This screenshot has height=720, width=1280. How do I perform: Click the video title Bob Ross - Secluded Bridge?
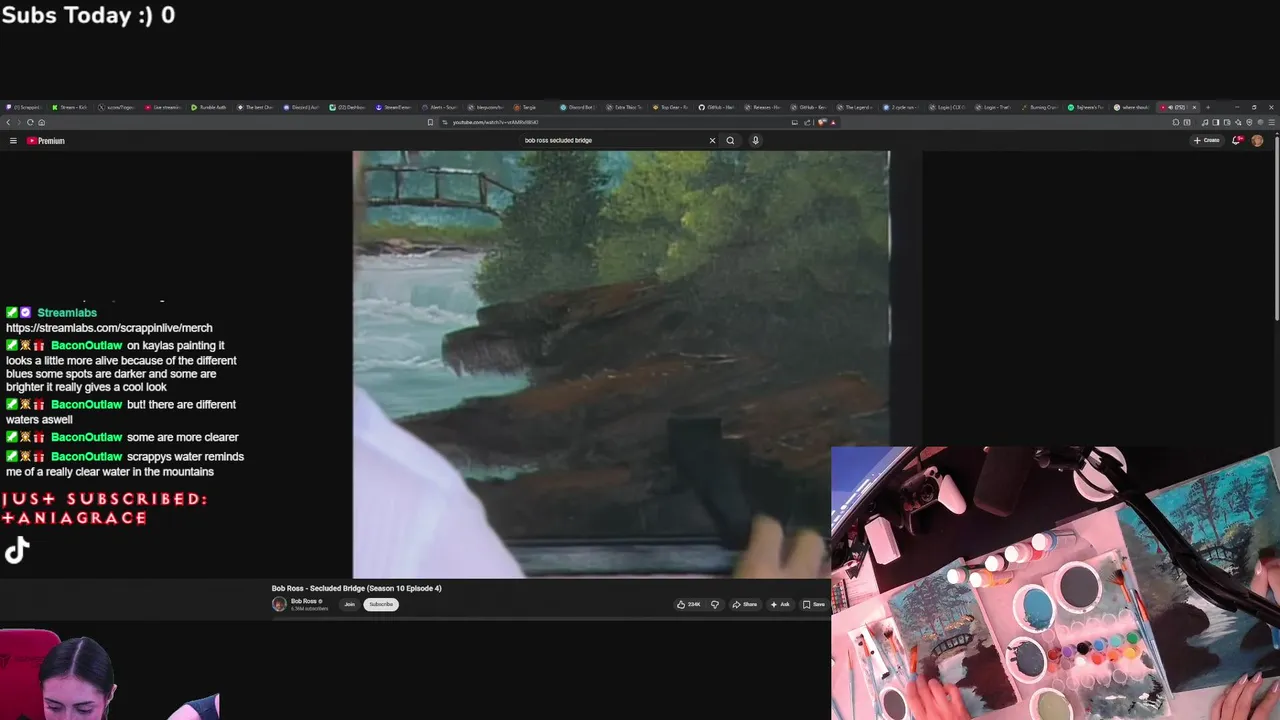(356, 588)
